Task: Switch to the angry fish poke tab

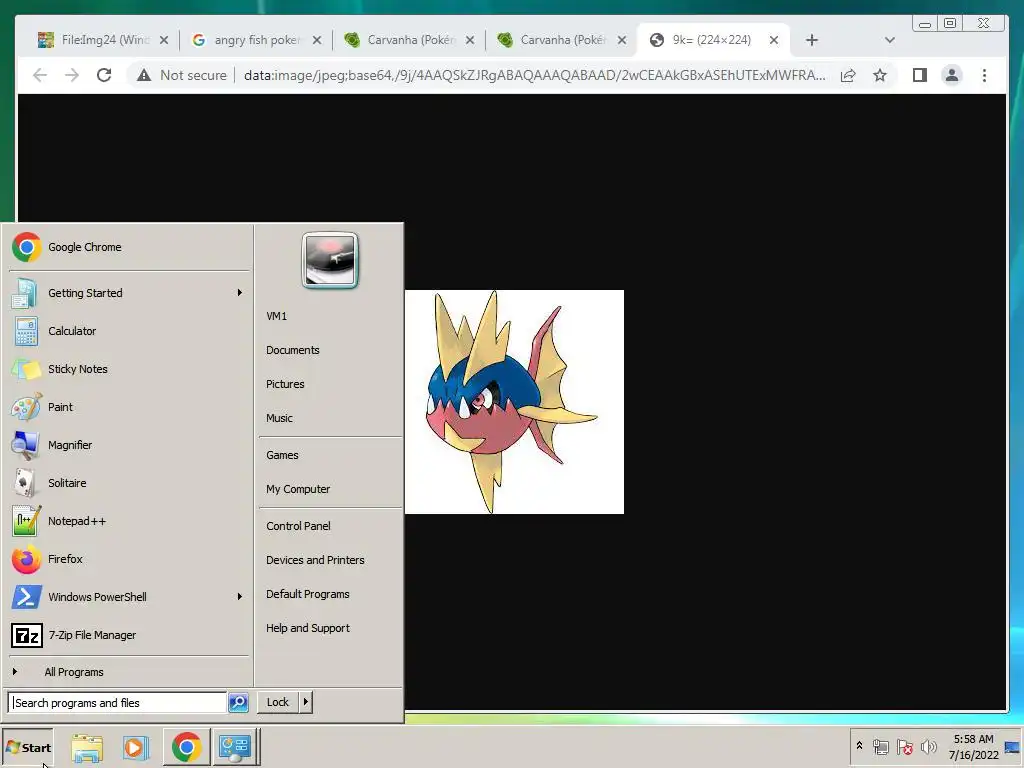Action: (256, 40)
